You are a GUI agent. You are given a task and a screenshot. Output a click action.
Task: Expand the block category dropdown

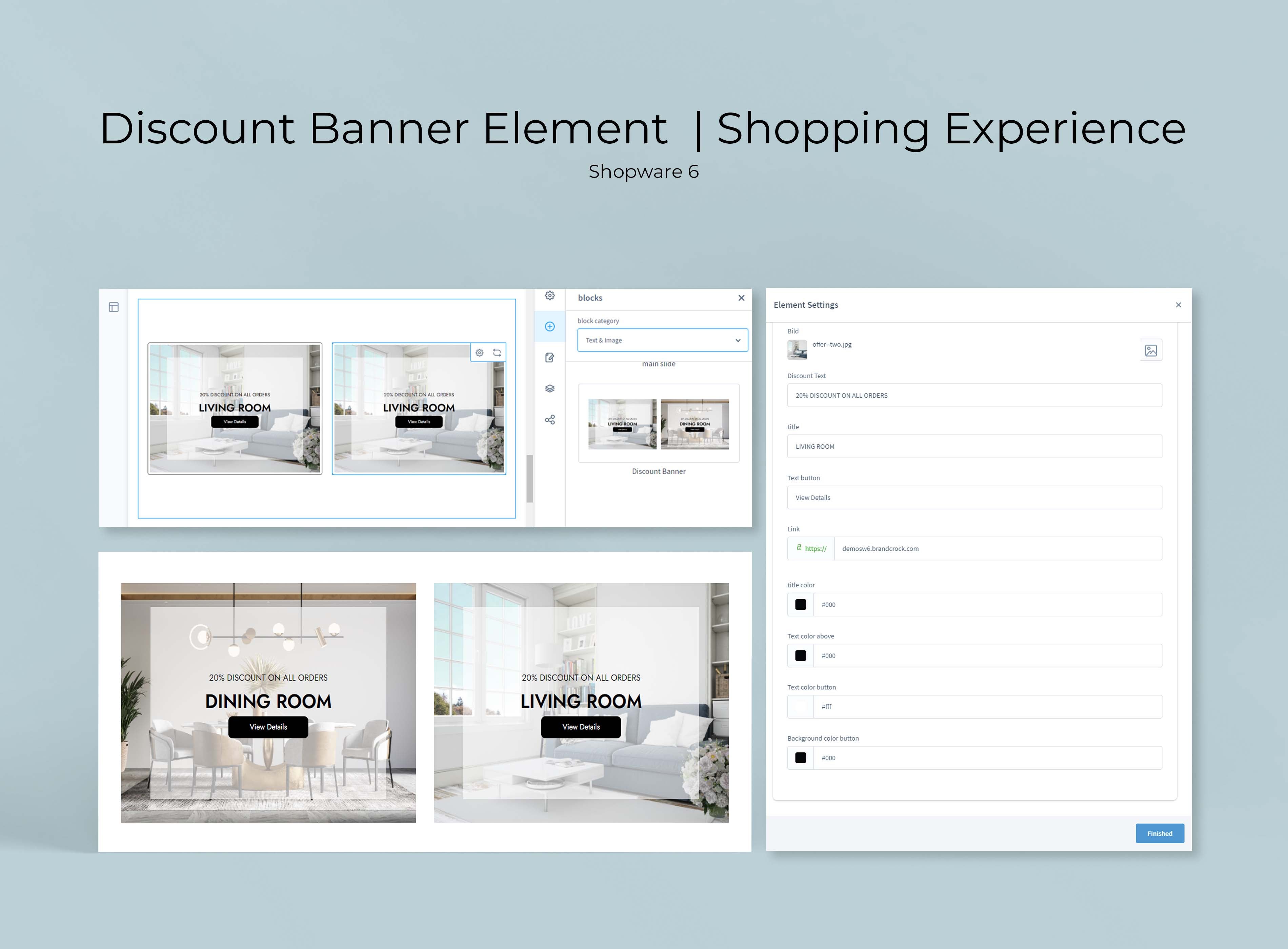click(662, 340)
